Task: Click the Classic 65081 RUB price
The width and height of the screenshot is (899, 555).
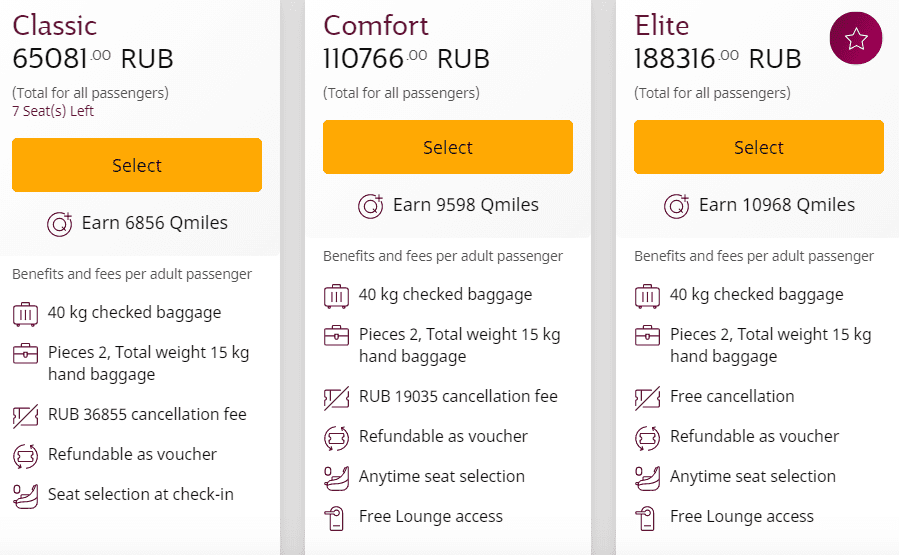Action: (93, 58)
